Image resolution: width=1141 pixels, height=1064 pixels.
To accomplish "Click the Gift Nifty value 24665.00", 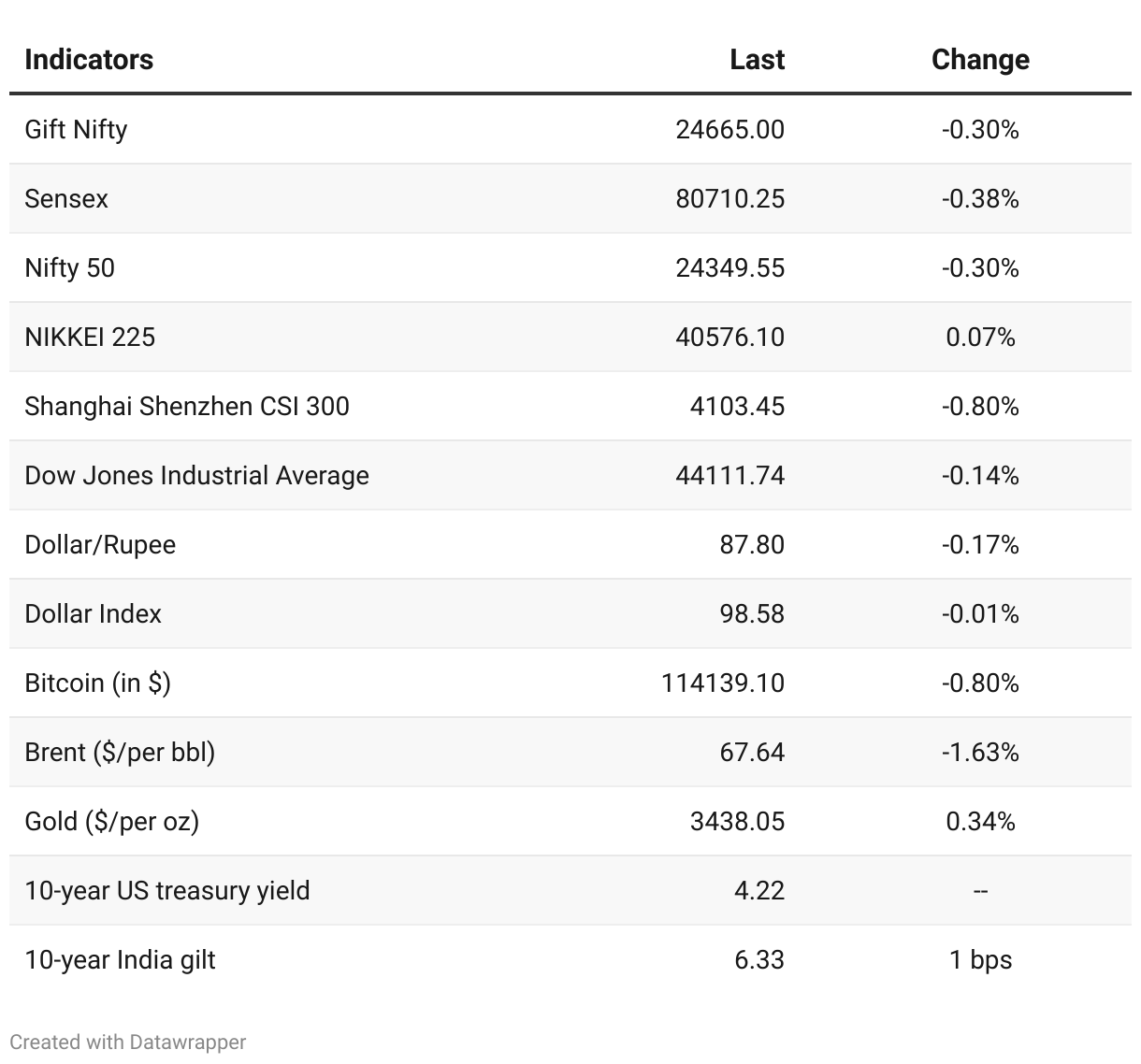I will tap(729, 129).
